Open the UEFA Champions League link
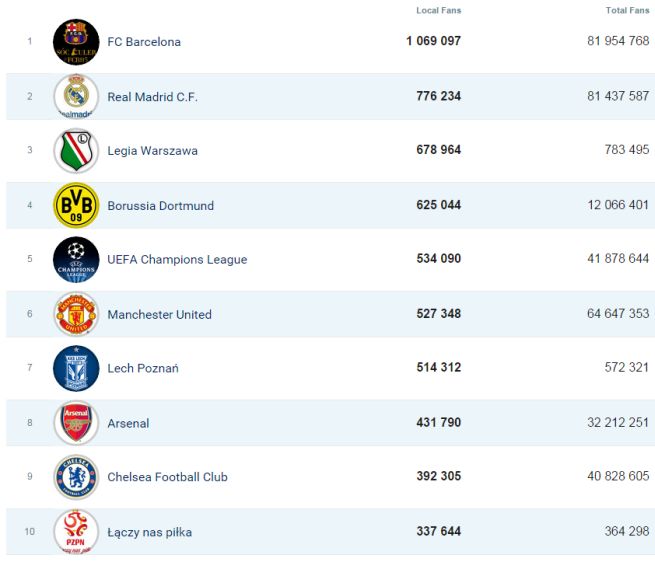Screen dimensions: 655x562 pyautogui.click(x=177, y=260)
